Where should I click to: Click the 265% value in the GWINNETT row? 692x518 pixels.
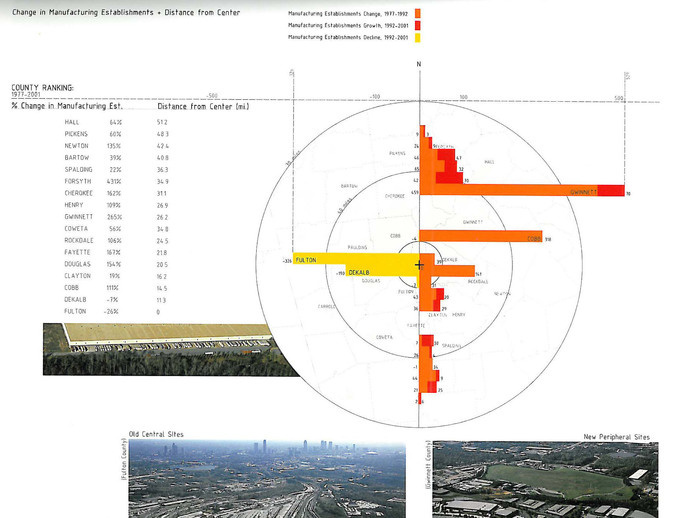pos(114,217)
